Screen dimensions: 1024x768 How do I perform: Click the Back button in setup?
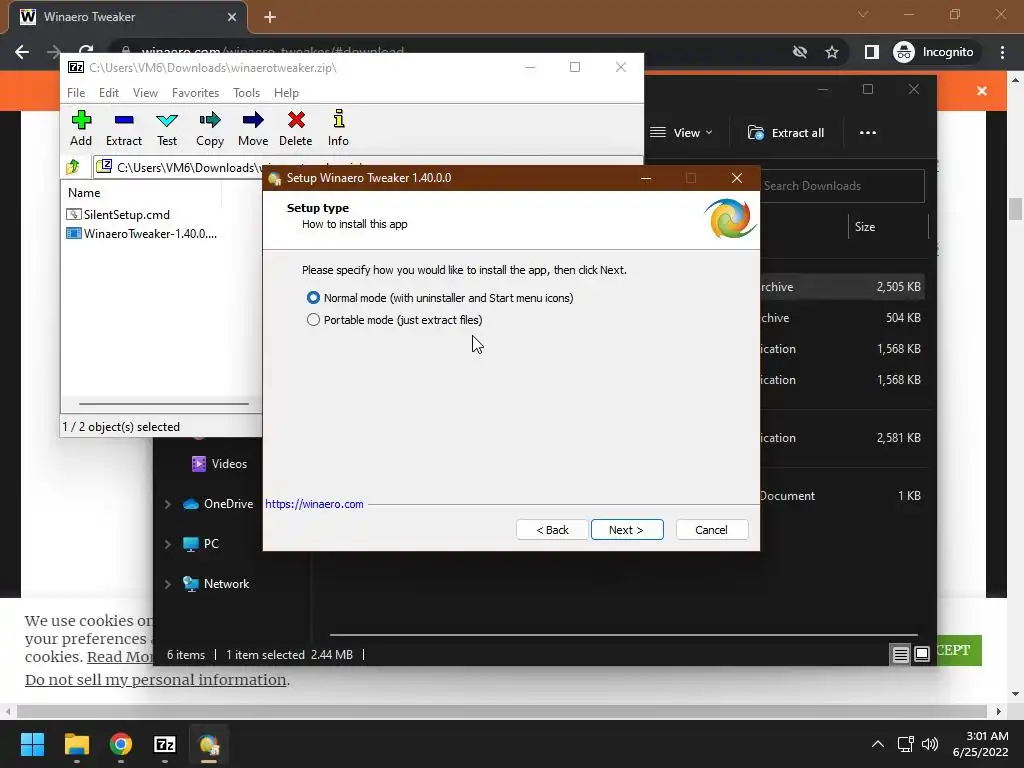(552, 530)
